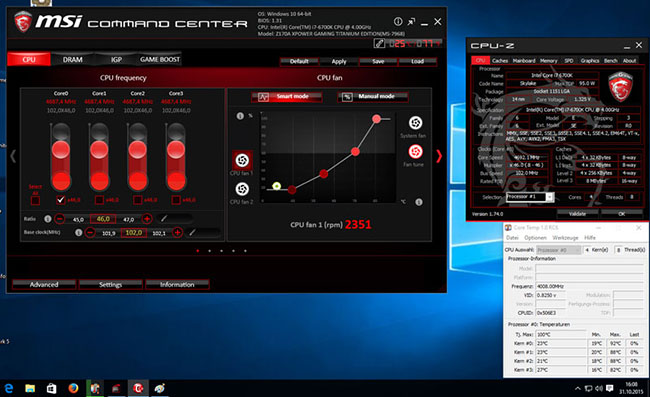
Task: Check the Core3 checkbox
Action: [x=176, y=200]
